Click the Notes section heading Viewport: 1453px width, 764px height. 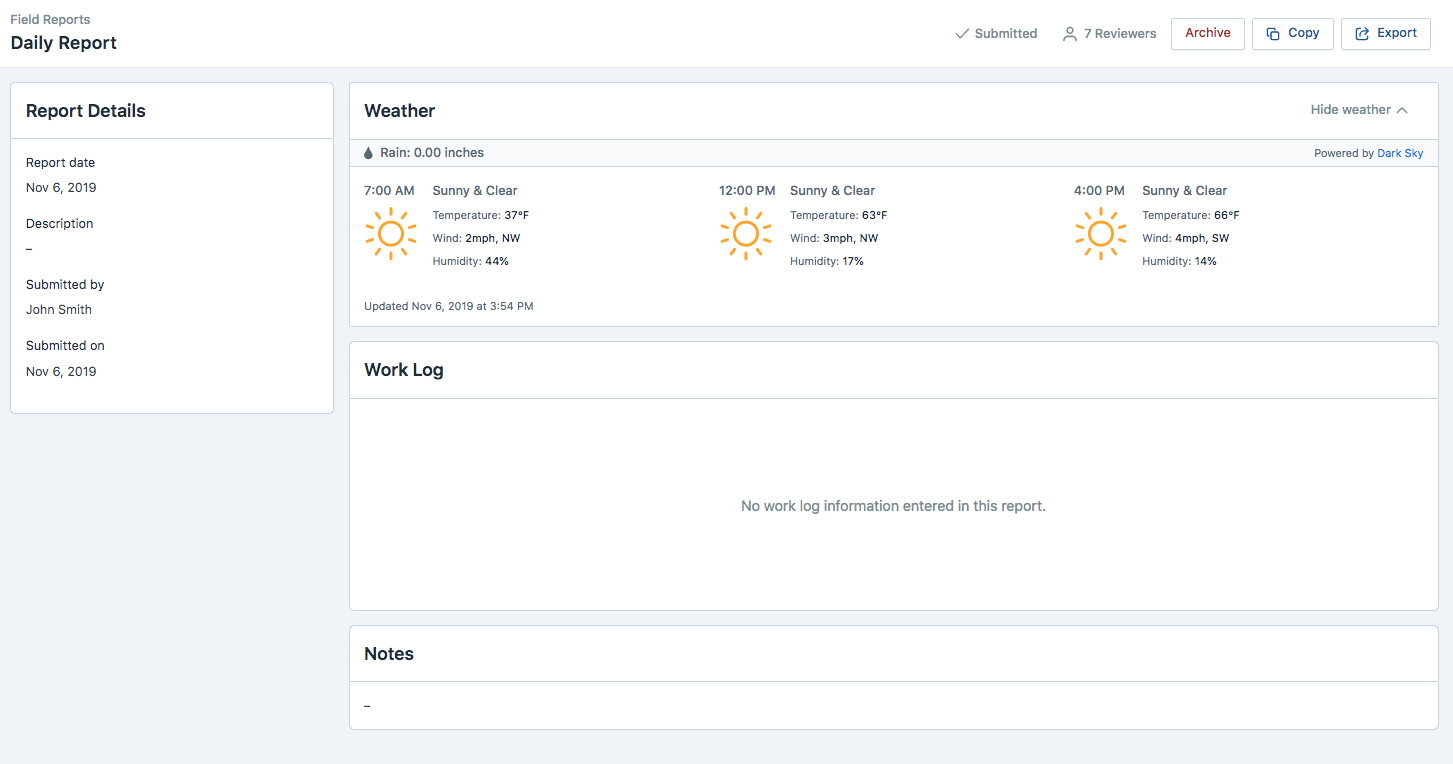[x=389, y=654]
